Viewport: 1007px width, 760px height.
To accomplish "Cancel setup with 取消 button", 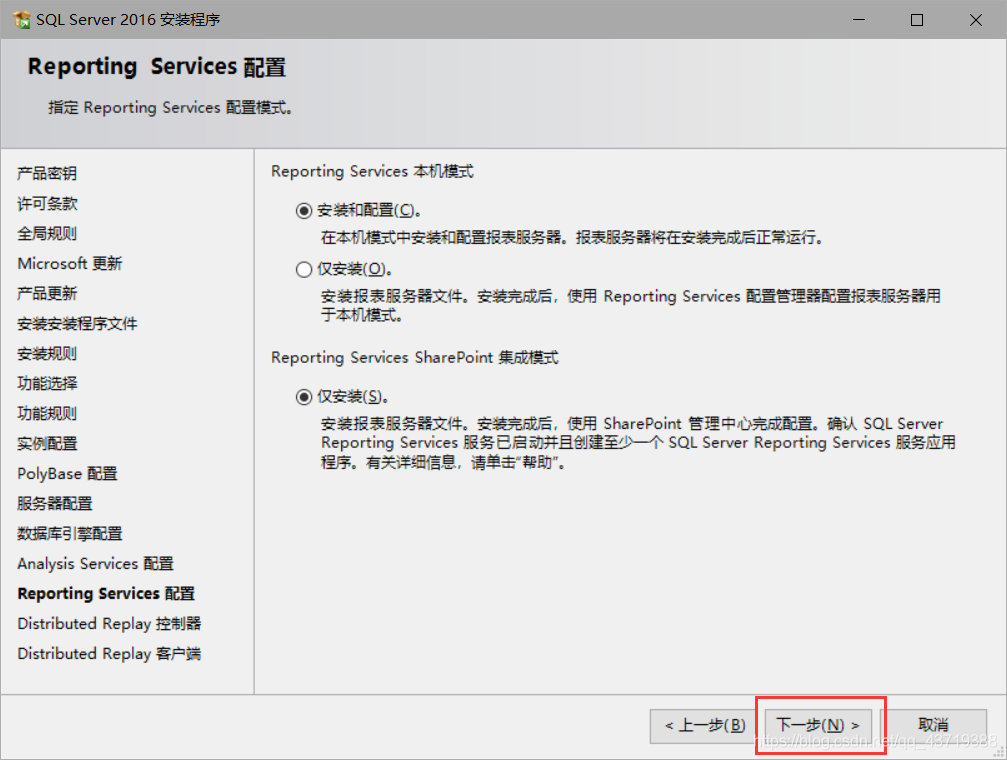I will pos(933,726).
